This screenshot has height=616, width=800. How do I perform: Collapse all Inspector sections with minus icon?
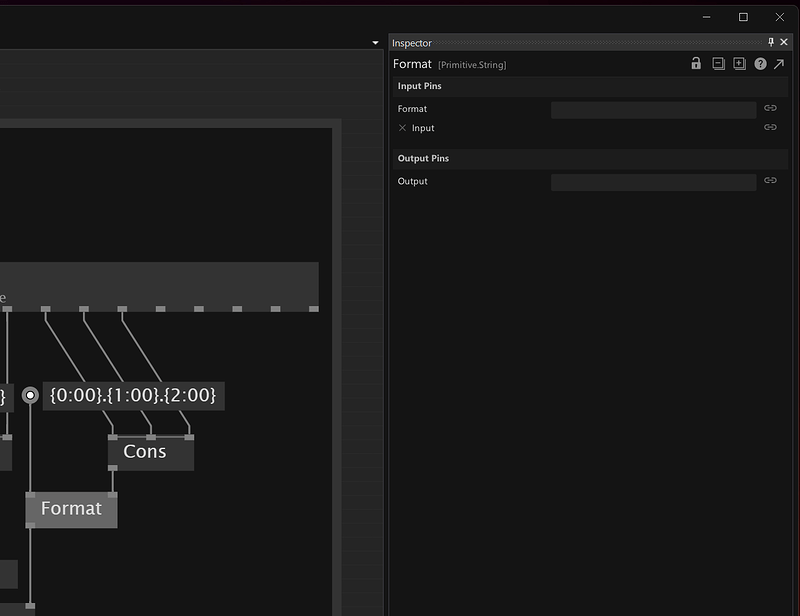[x=718, y=64]
